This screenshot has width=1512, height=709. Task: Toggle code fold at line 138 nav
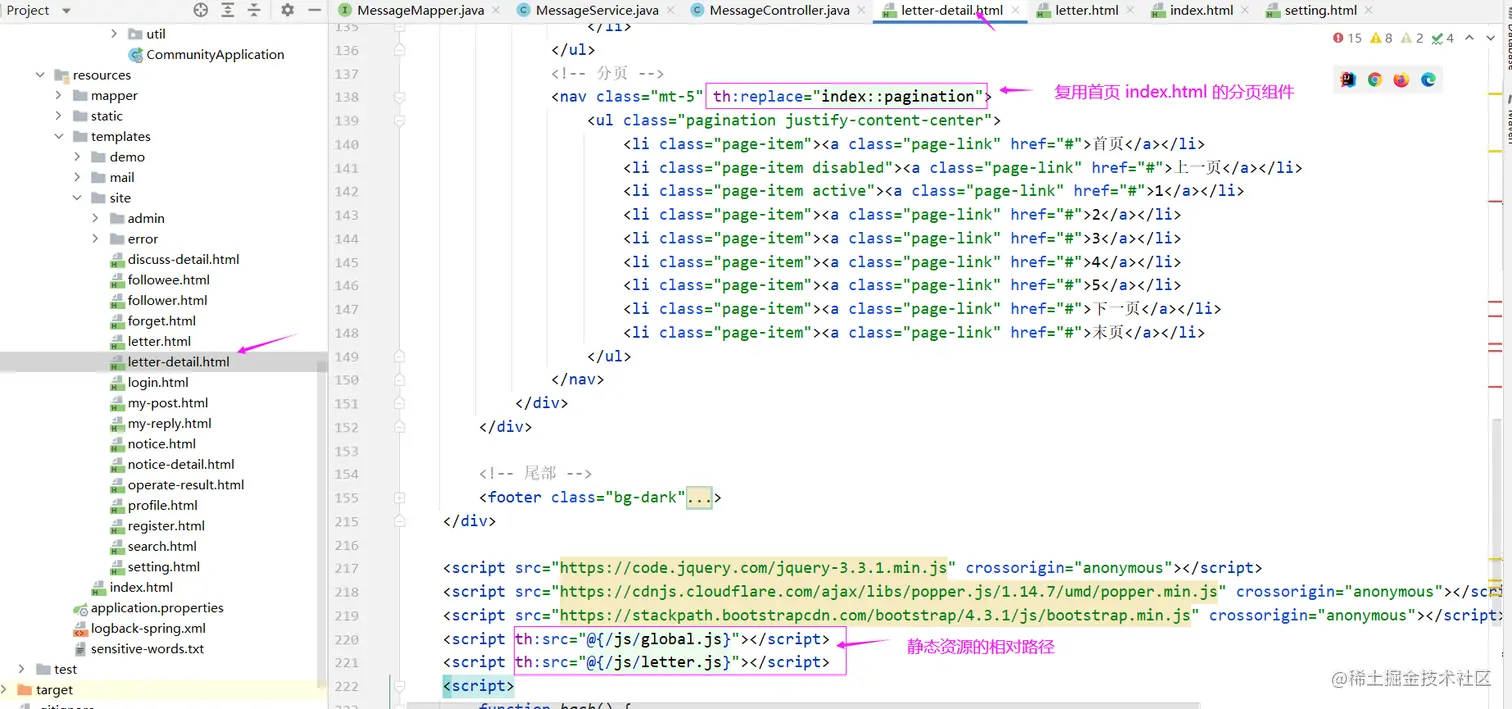399,97
